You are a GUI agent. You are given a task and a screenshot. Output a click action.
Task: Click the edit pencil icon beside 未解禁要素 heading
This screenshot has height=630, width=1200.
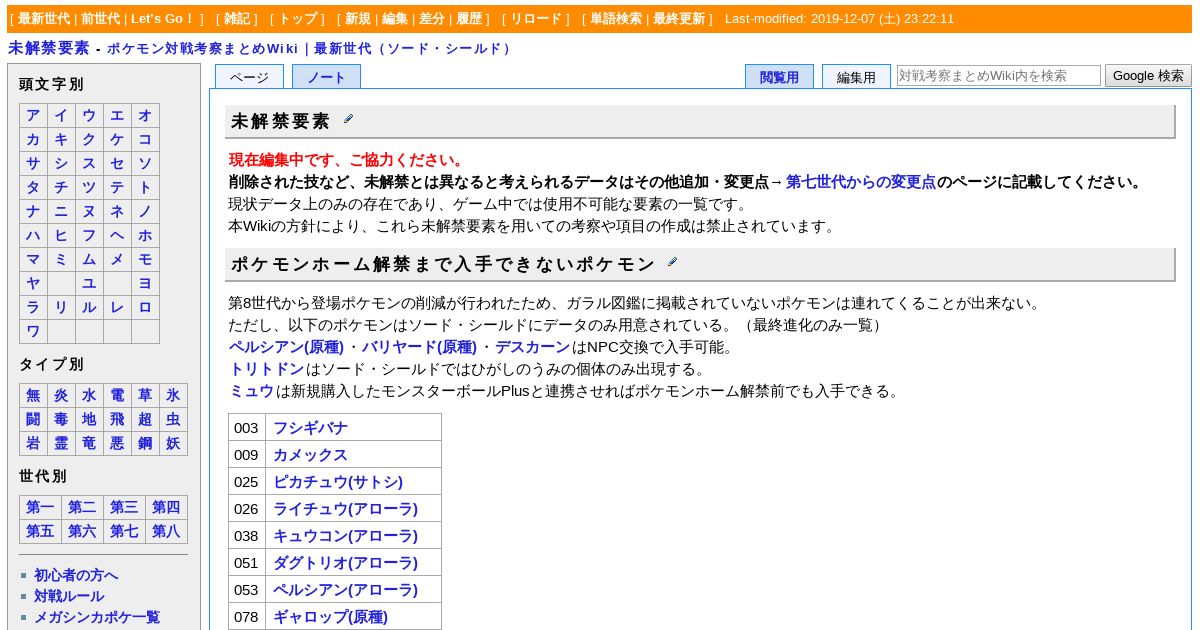click(x=348, y=119)
